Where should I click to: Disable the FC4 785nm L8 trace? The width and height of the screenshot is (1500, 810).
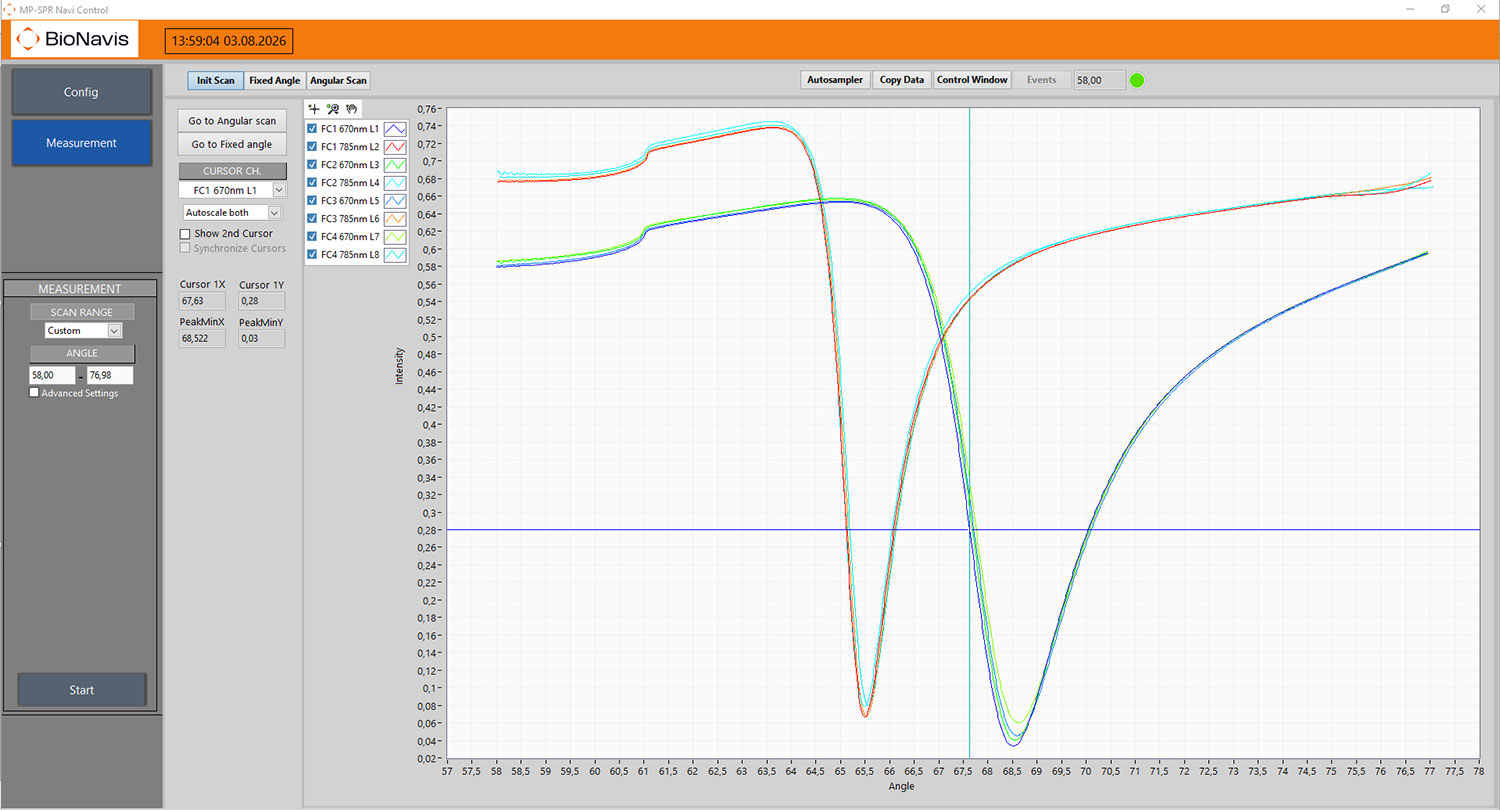point(313,255)
